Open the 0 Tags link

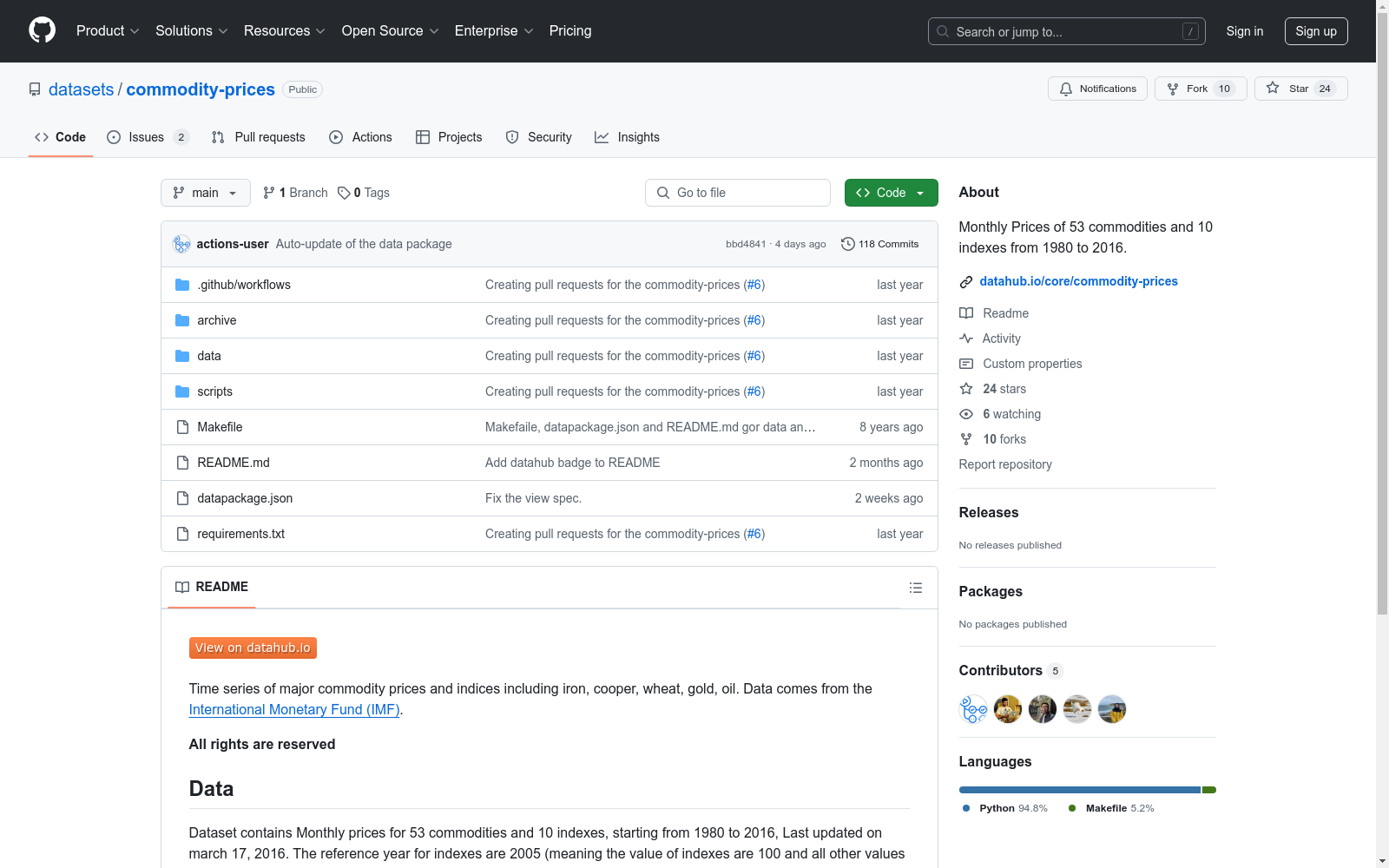364,193
